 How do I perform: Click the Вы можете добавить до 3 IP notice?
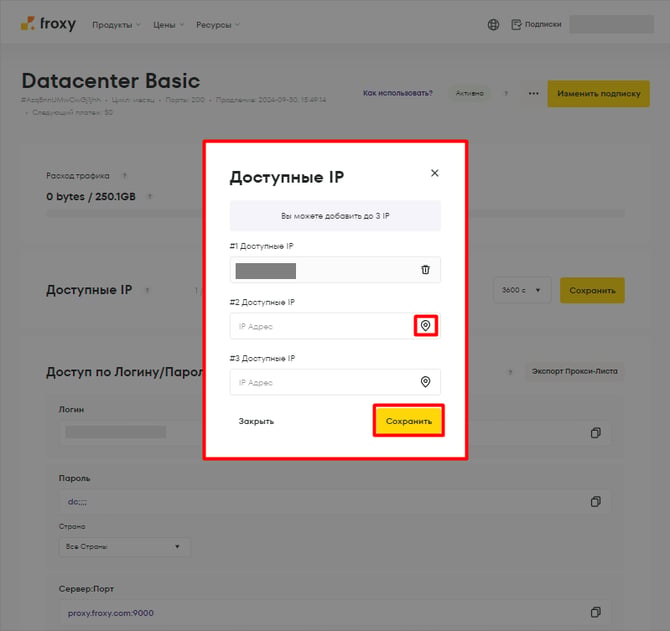tap(335, 216)
